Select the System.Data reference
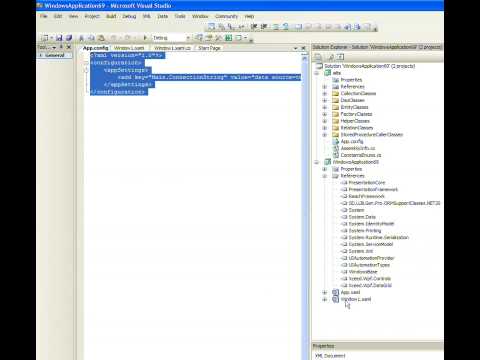Image resolution: width=480 pixels, height=360 pixels. 362,217
